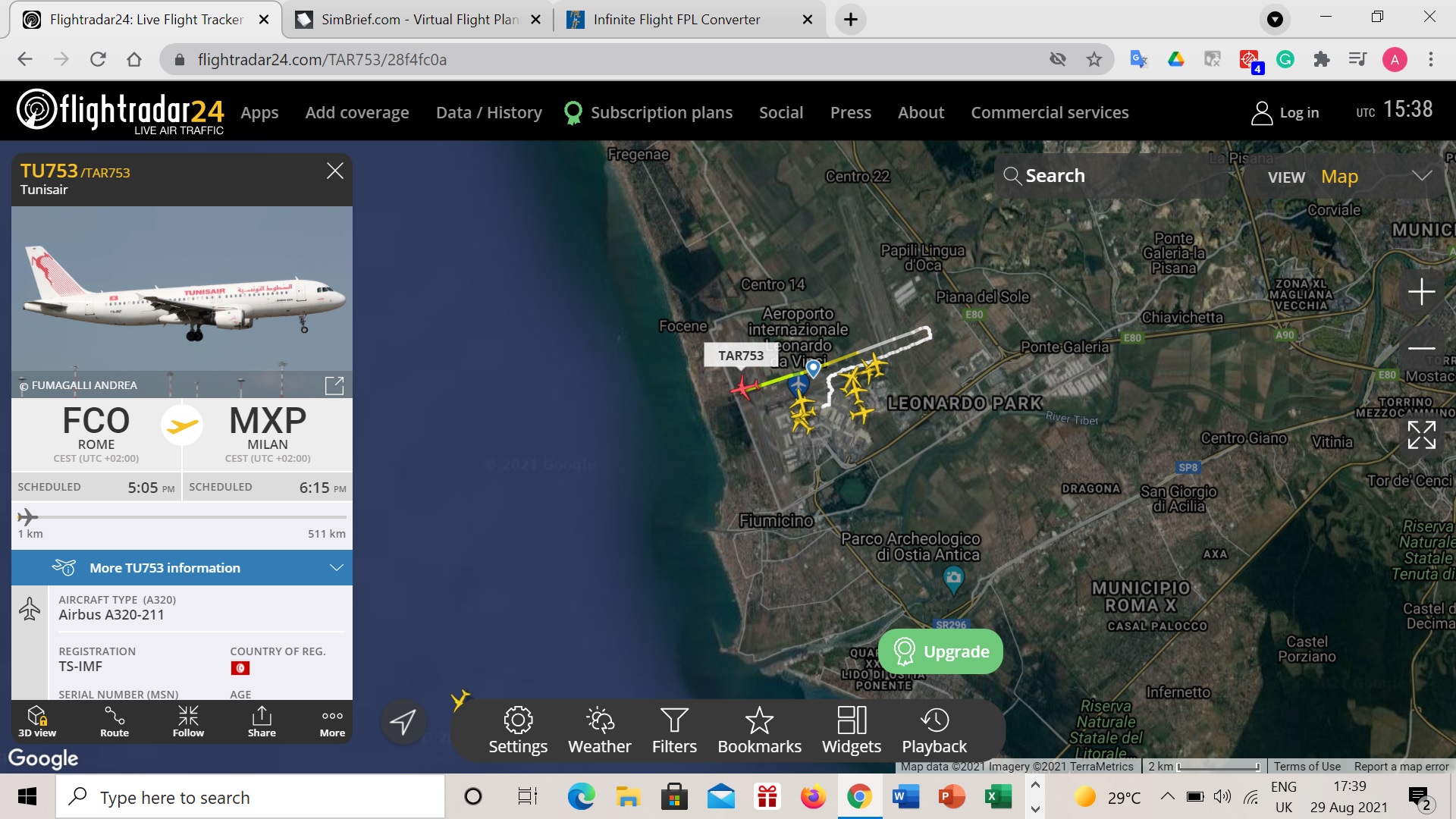The height and width of the screenshot is (819, 1456).
Task: Open 3D view of flight
Action: point(37,720)
